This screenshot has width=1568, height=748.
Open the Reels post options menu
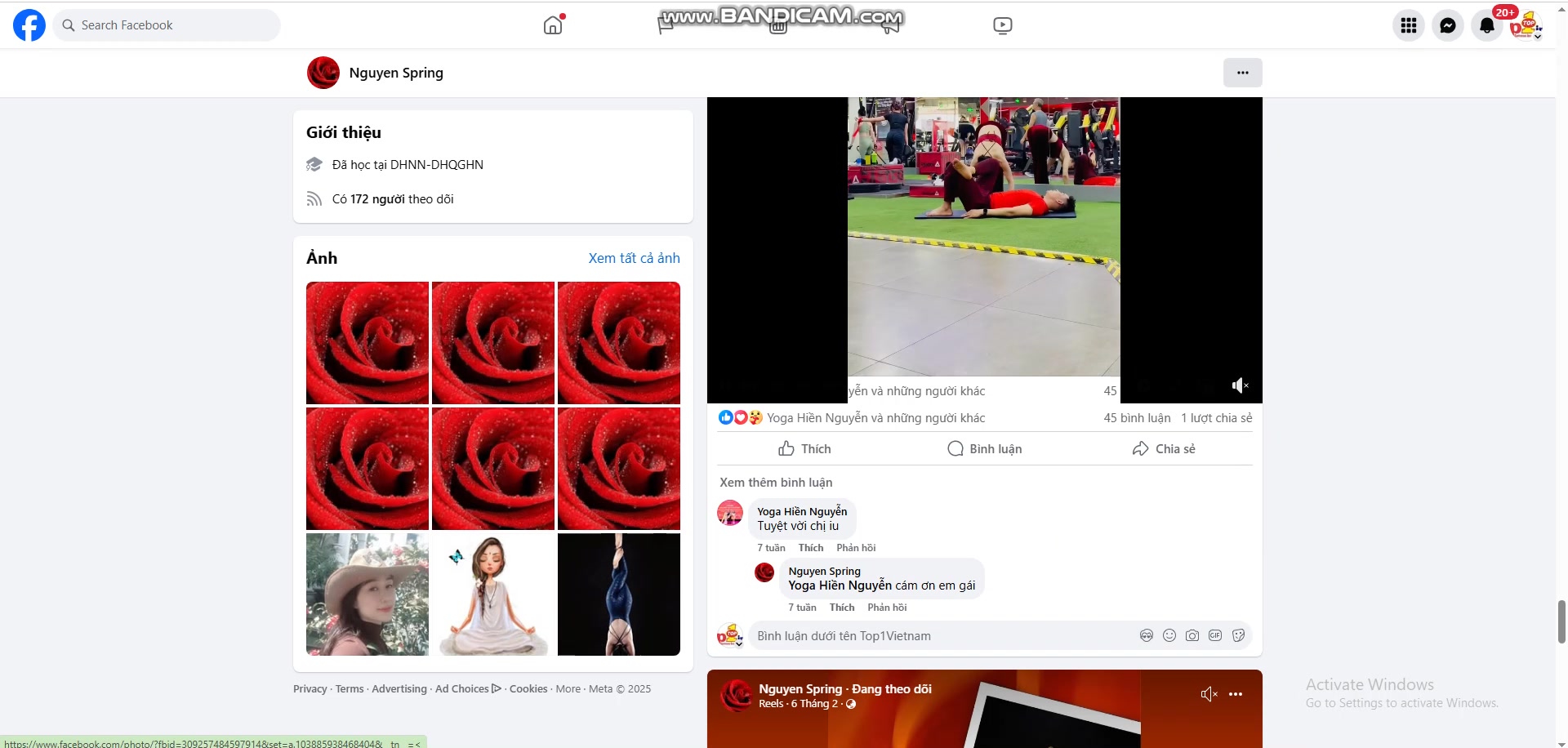pos(1235,693)
